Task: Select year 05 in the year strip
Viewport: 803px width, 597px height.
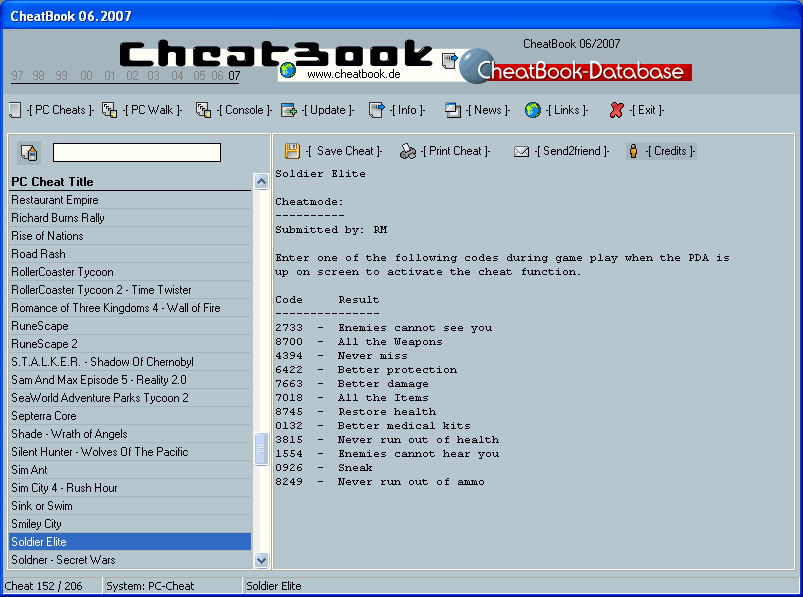Action: [x=199, y=76]
